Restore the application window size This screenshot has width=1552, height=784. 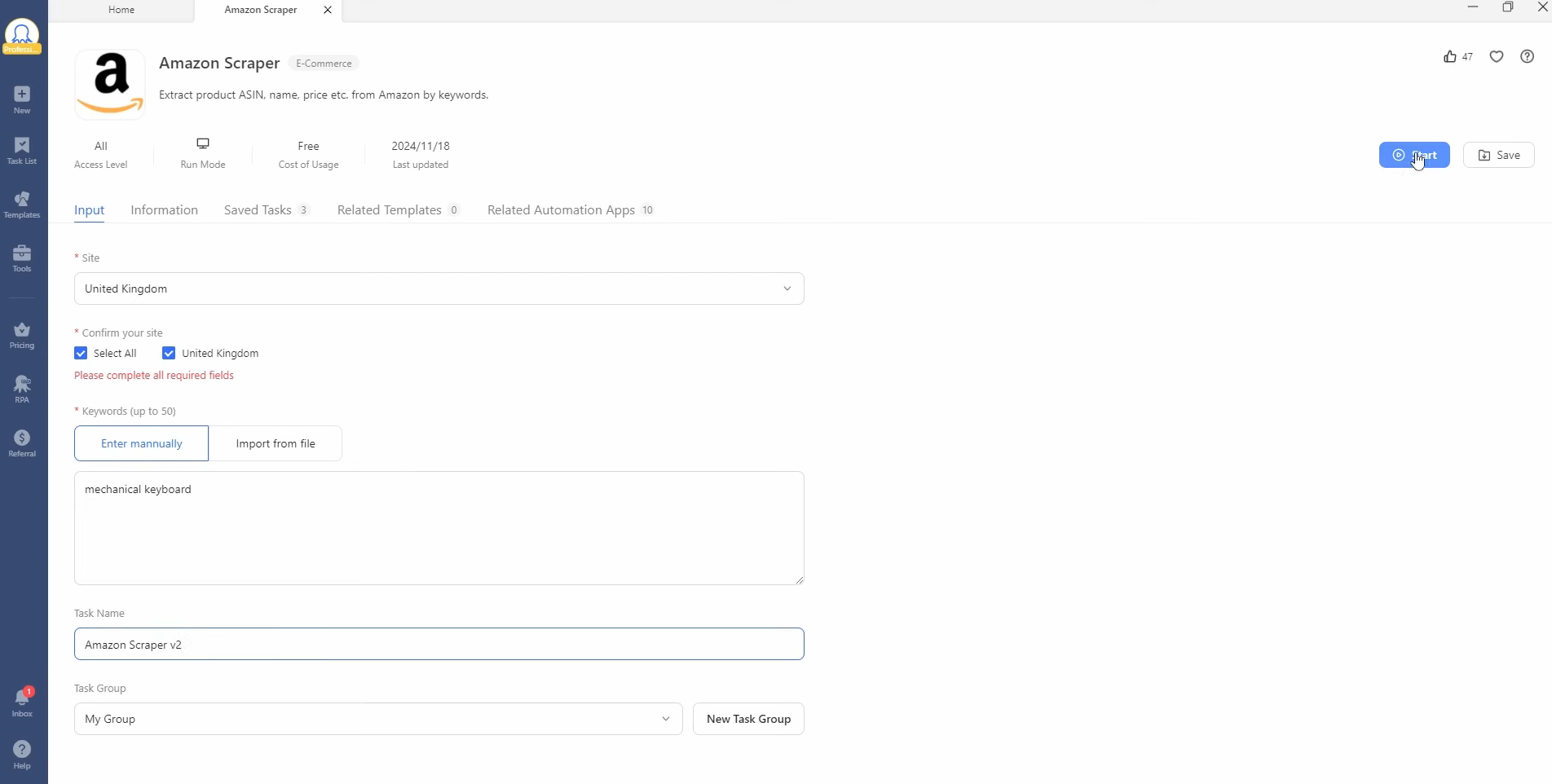coord(1508,7)
